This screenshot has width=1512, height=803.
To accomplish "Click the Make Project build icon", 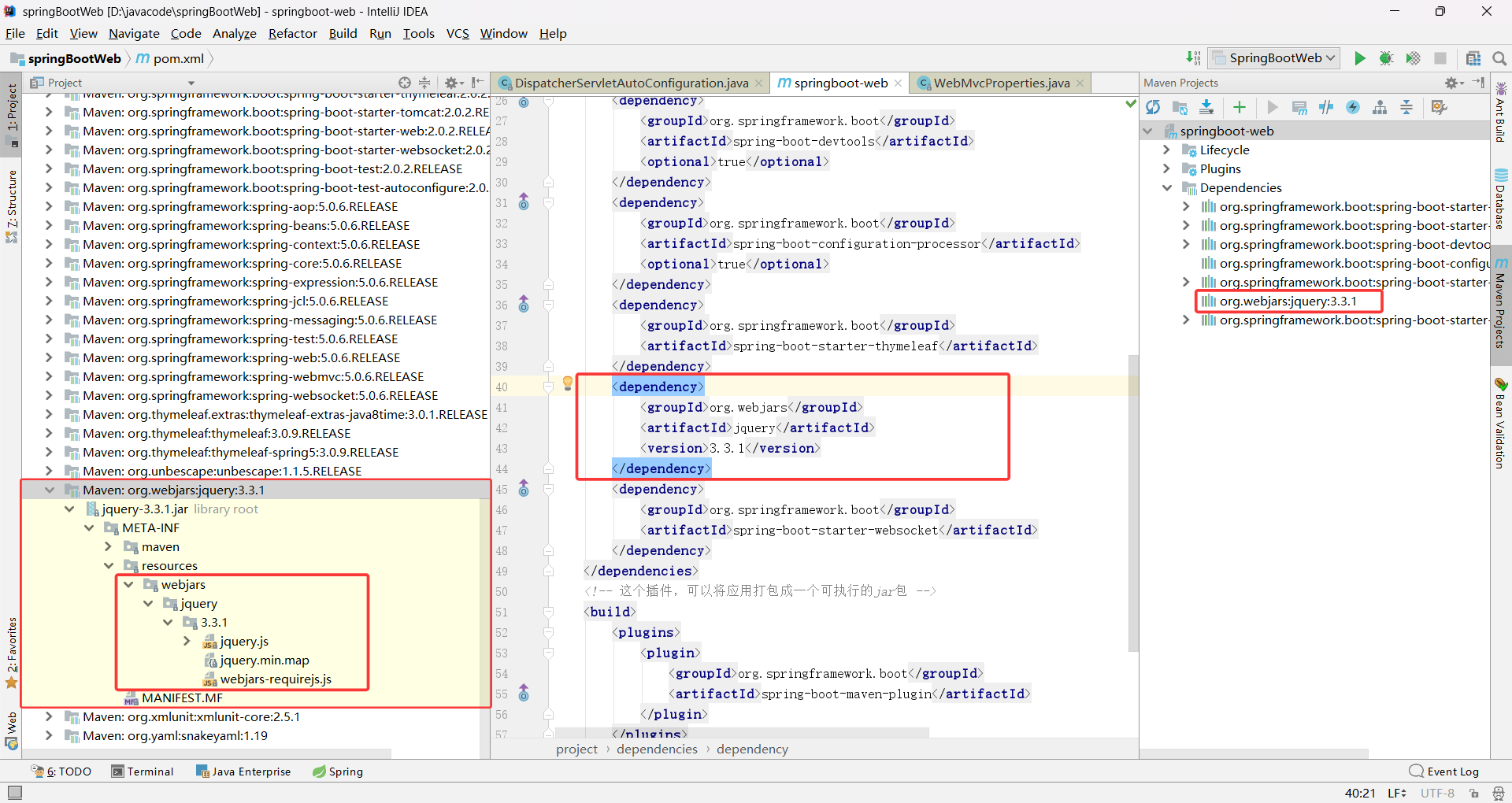I will (1193, 58).
